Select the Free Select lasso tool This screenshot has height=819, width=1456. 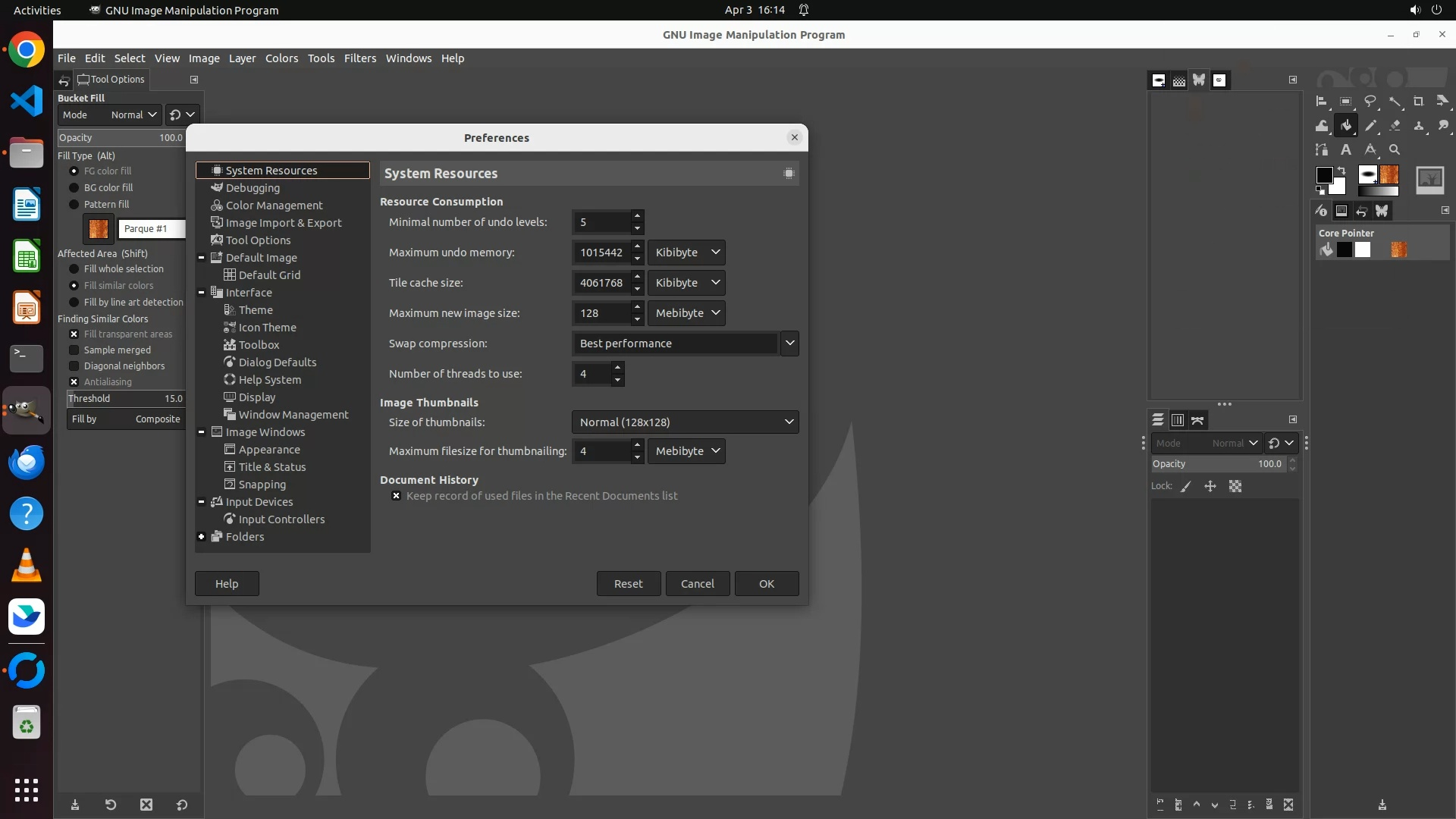tap(1370, 102)
